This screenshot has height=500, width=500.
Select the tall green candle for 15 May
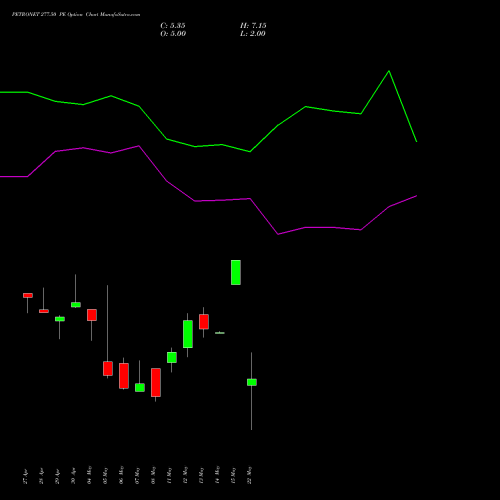click(236, 272)
